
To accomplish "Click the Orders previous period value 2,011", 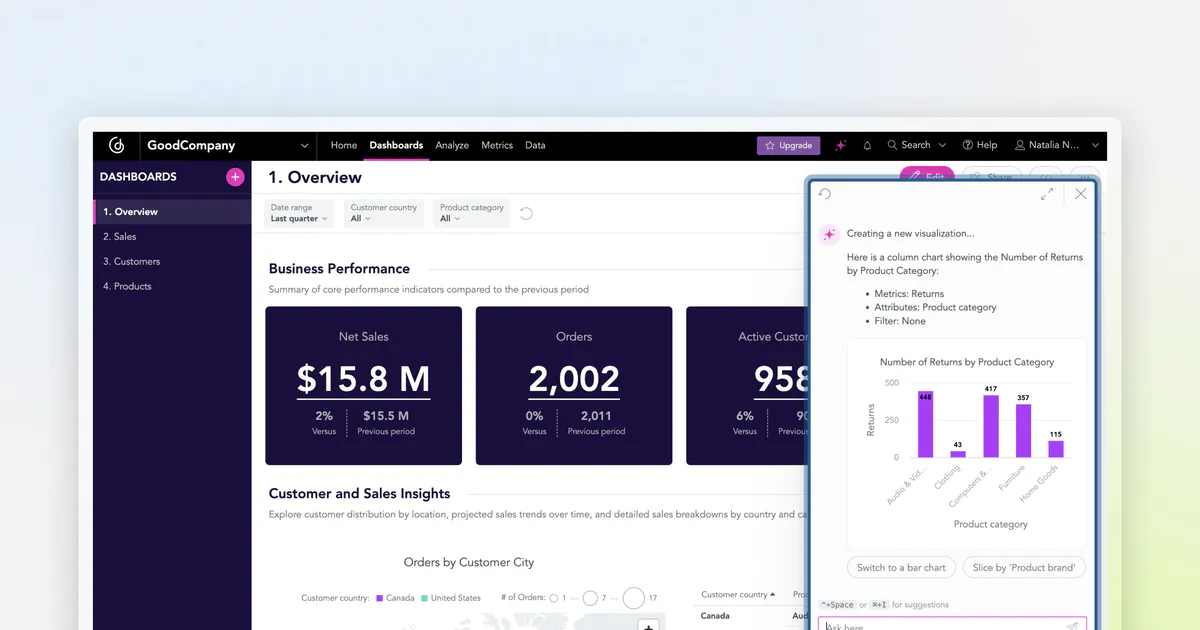I will 596,416.
